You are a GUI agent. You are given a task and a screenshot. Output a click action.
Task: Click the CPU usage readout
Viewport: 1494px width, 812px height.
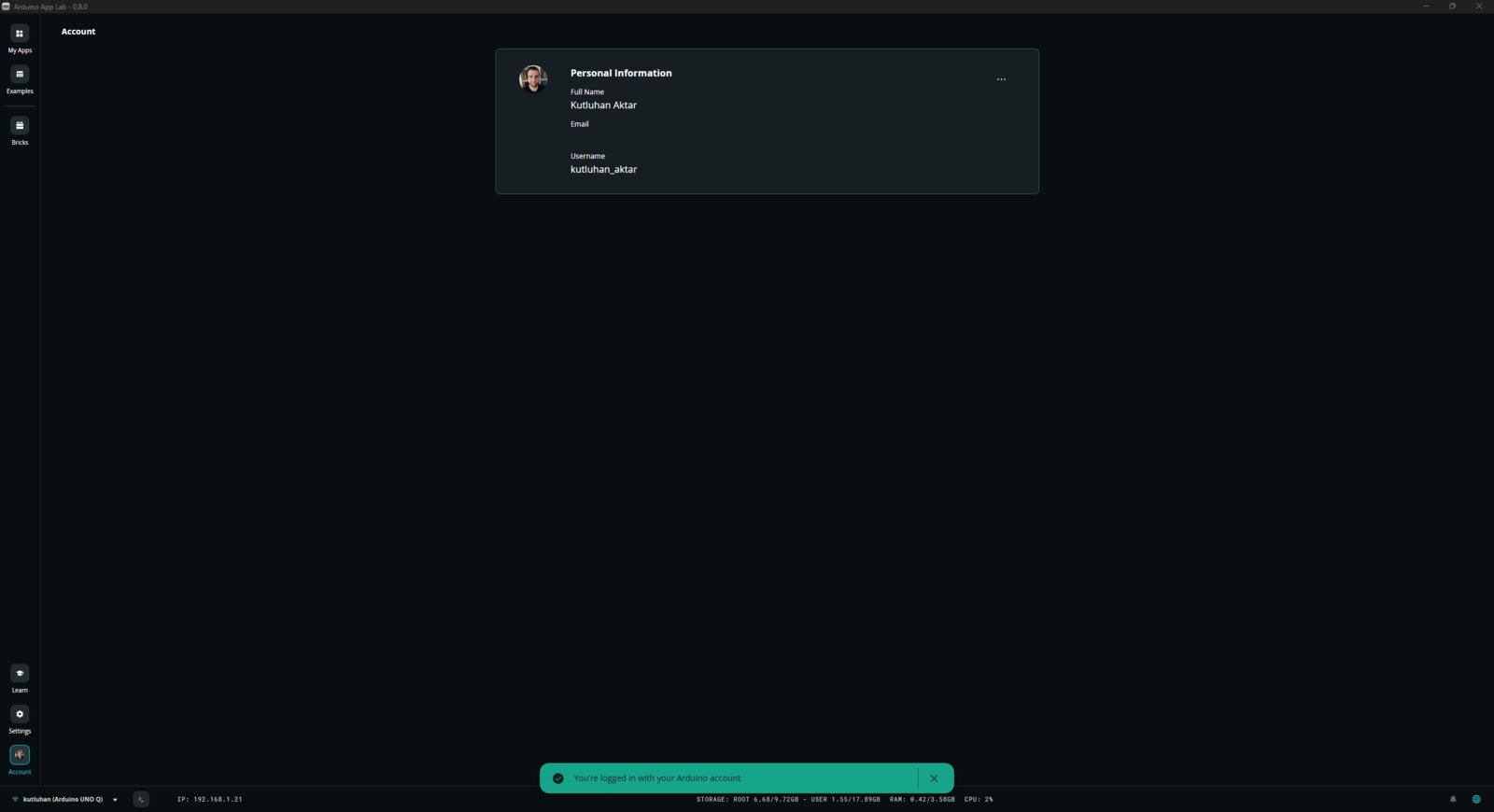pos(979,799)
